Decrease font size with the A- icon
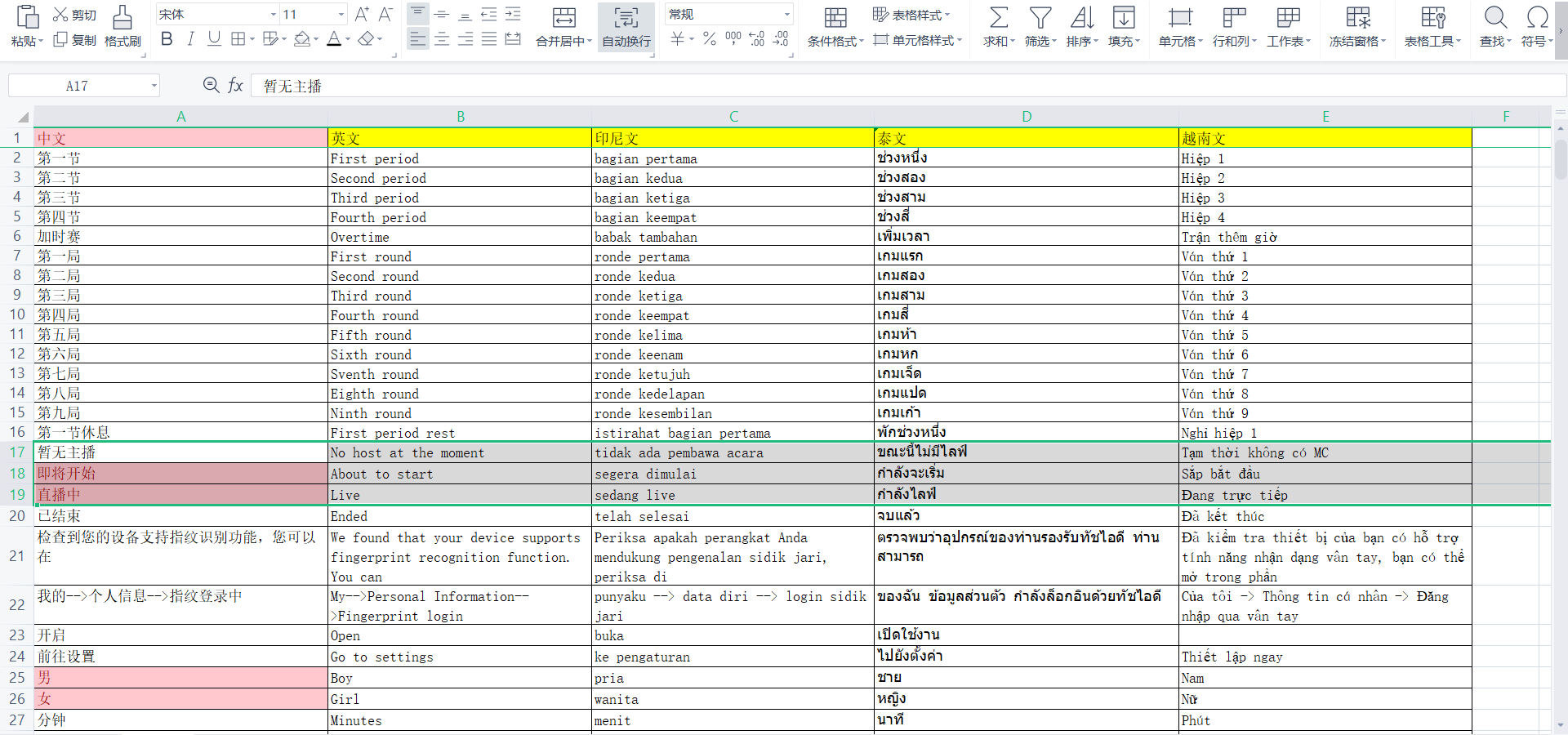 (385, 14)
